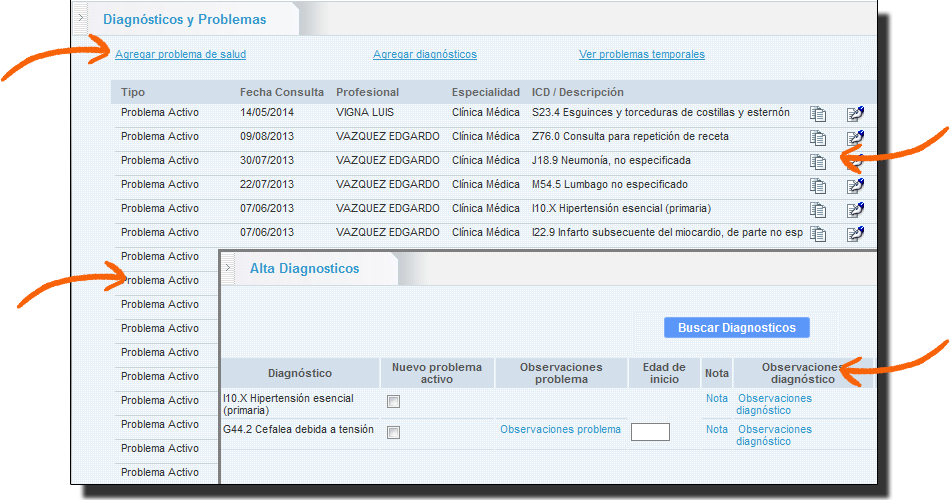Click the copy icon for S23.4 Esguinces row
950x500 pixels.
pos(818,113)
